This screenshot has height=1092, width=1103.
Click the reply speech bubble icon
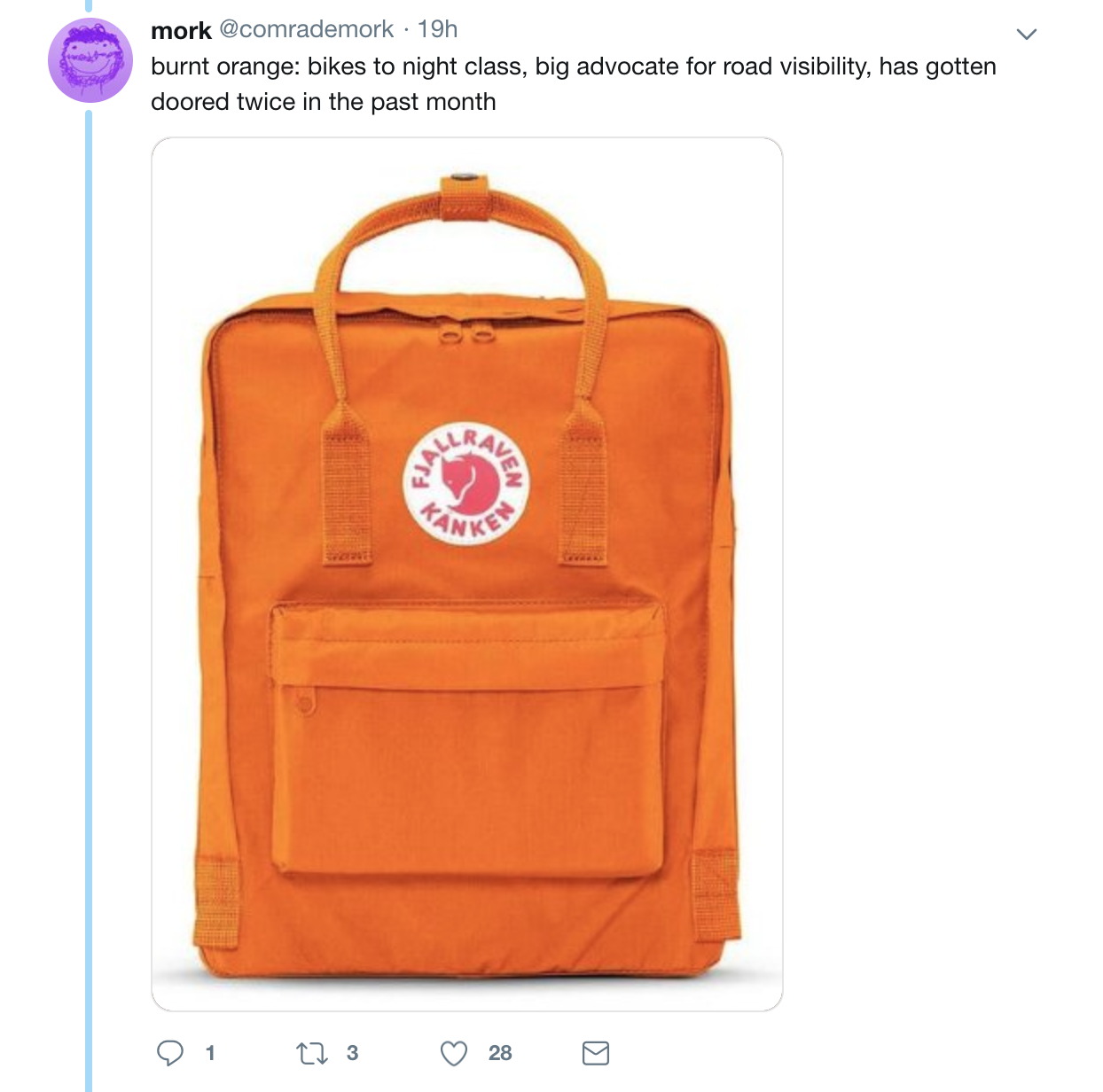tap(170, 1053)
